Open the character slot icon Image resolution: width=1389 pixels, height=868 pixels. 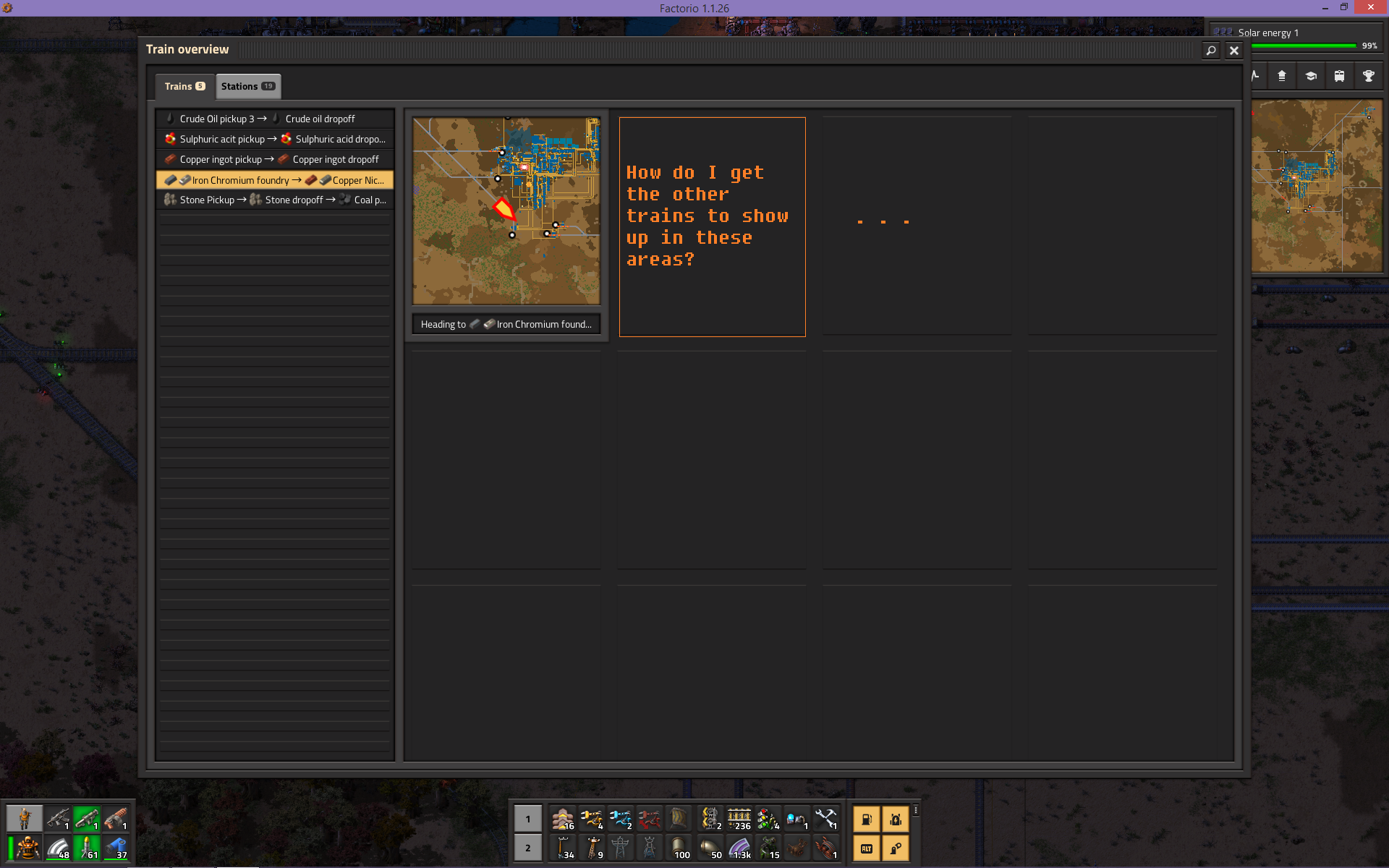(x=25, y=818)
